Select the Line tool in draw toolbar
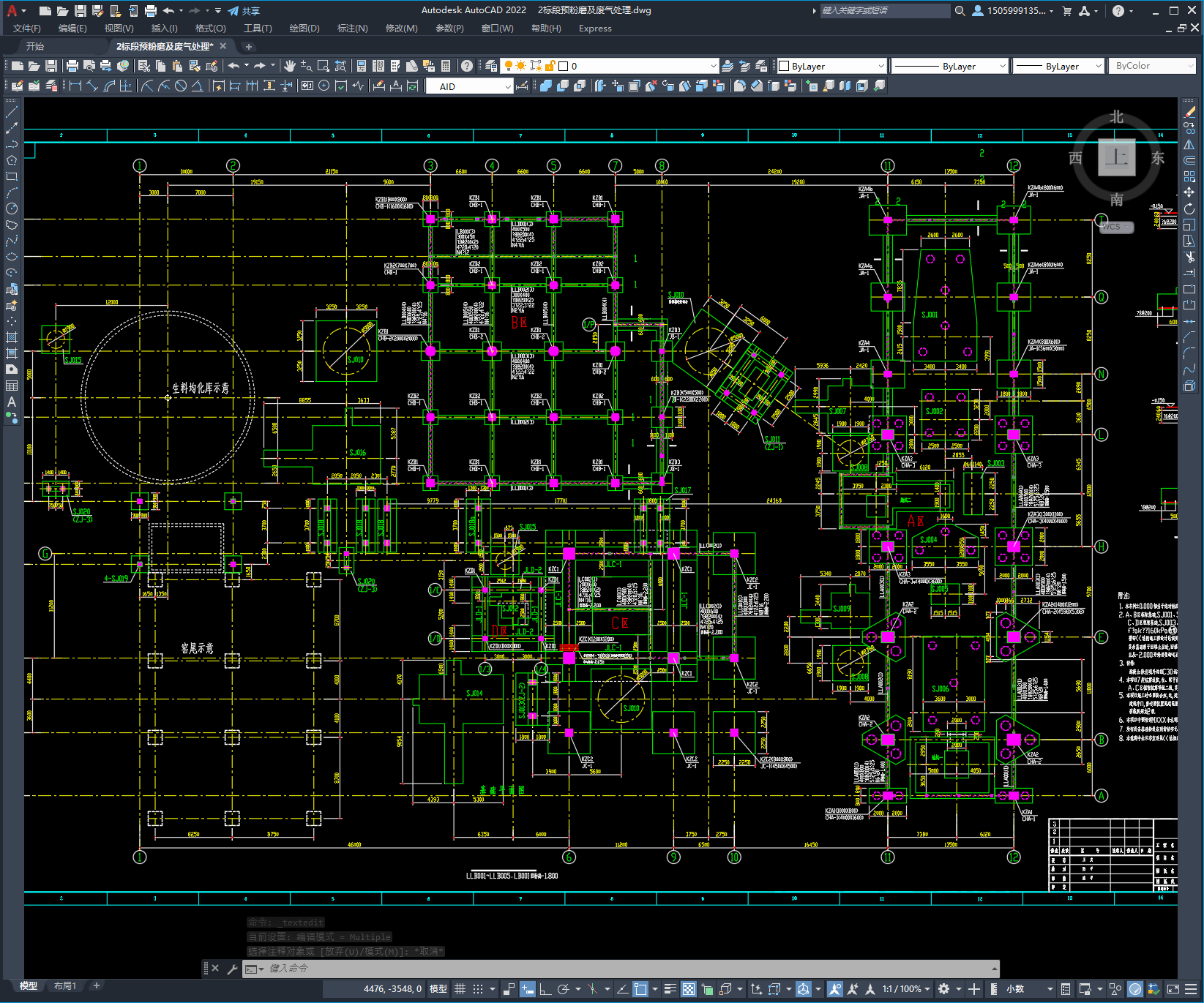 click(12, 113)
